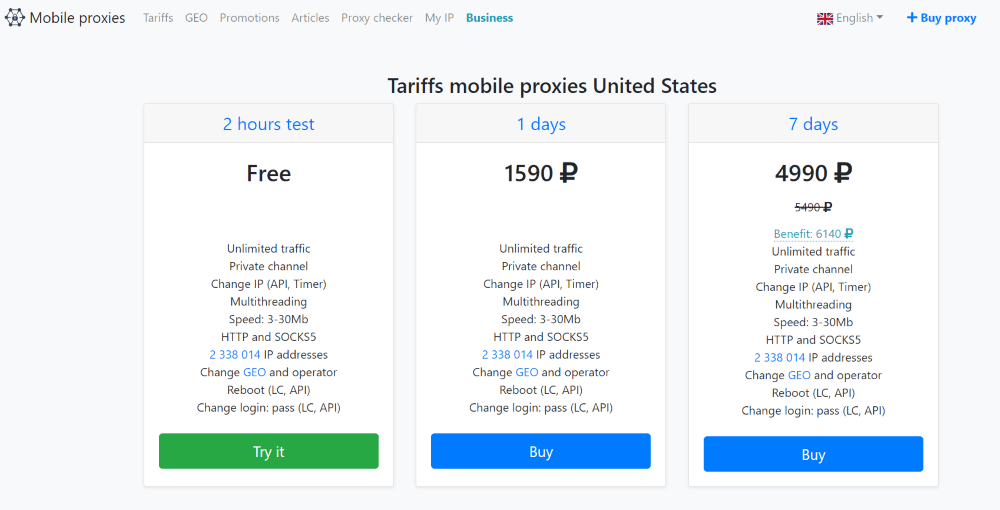Open the 2 hours test heading link
Image resolution: width=1000 pixels, height=510 pixels.
[268, 124]
